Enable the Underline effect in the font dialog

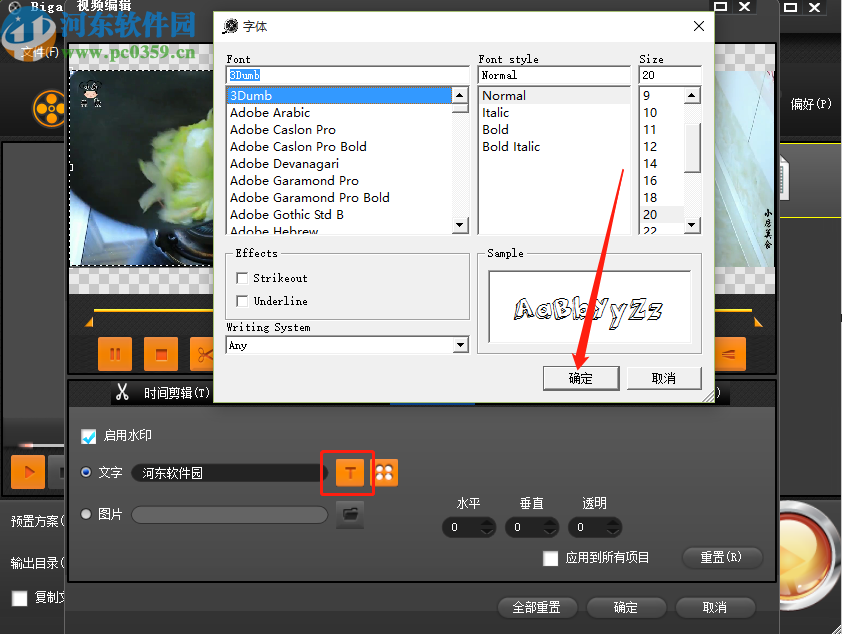[241, 300]
